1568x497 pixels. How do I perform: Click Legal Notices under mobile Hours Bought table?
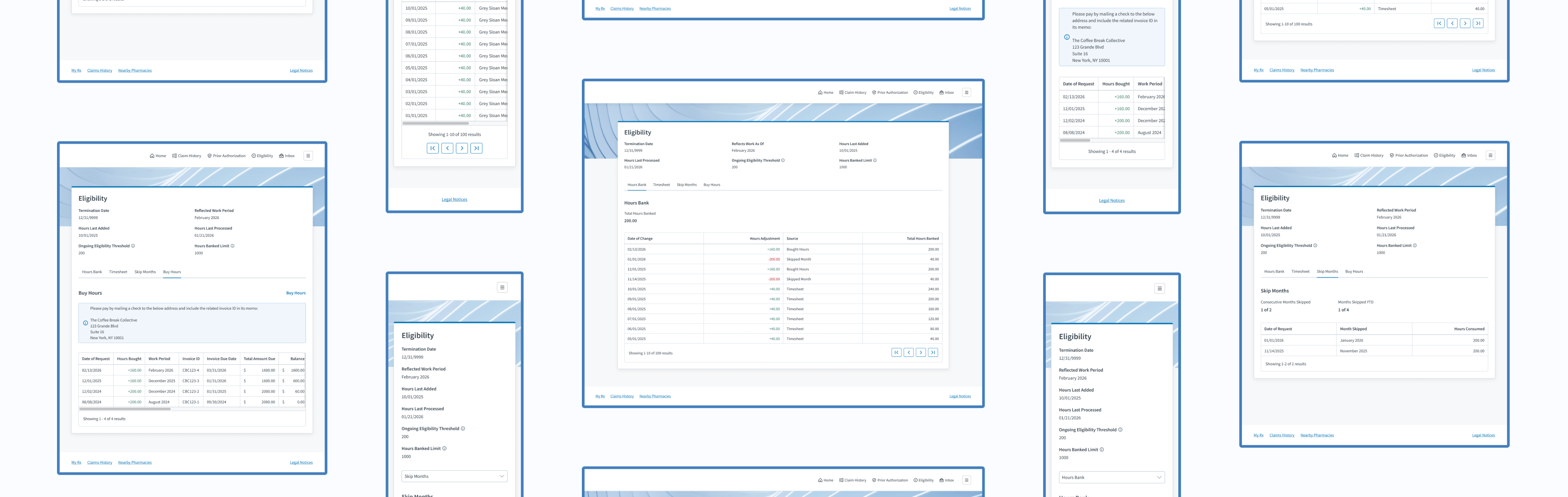click(x=1111, y=200)
